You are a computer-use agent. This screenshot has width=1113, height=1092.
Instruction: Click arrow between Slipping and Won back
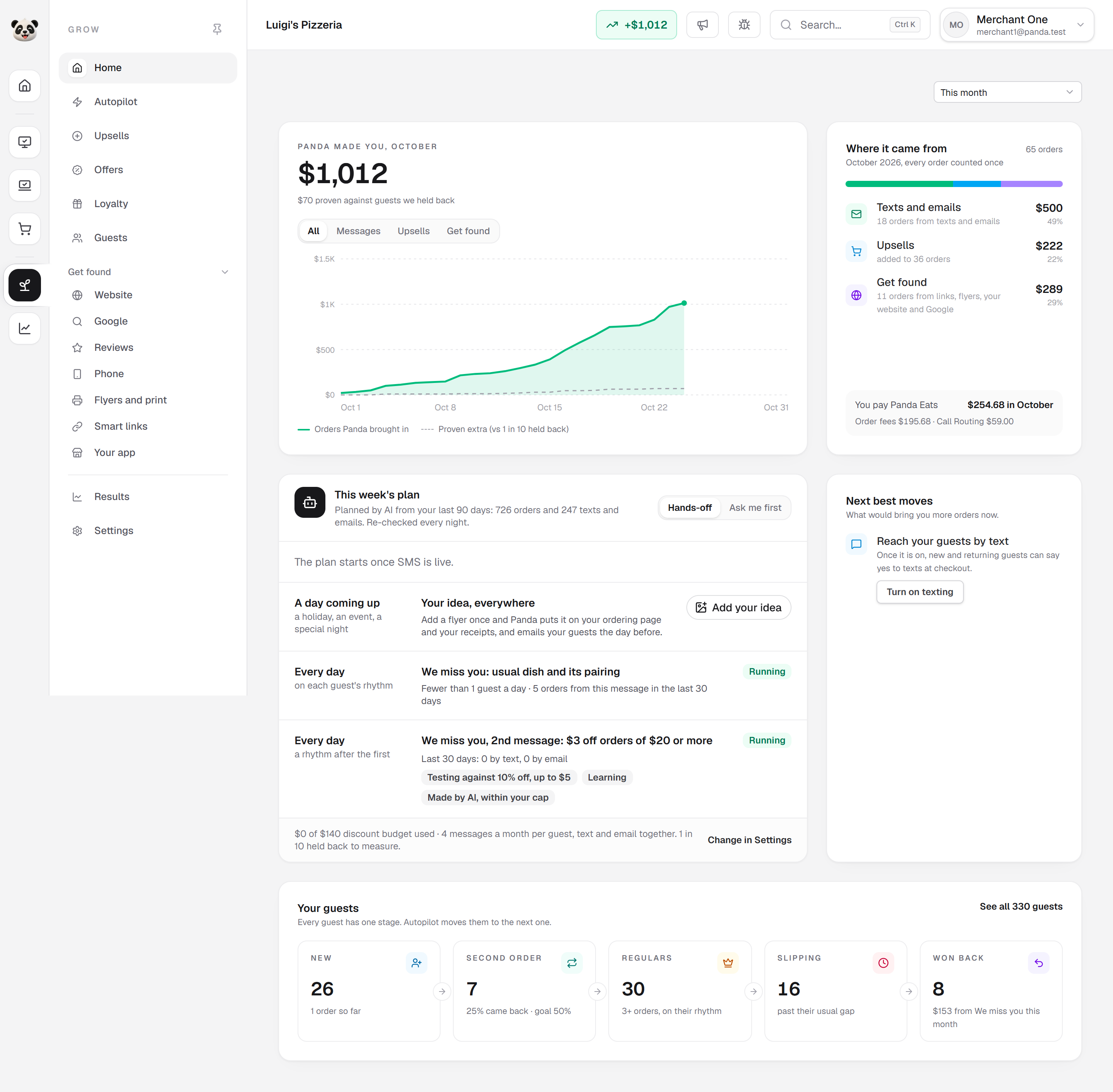[909, 991]
